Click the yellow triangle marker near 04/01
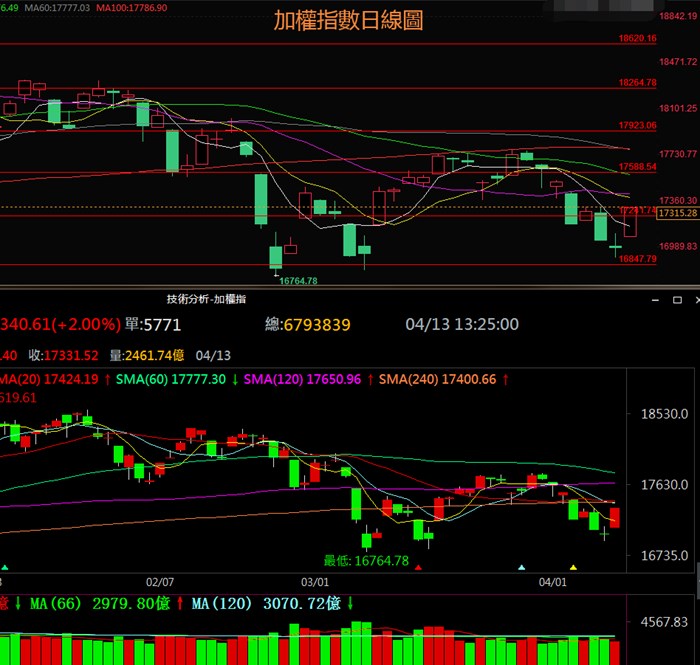The height and width of the screenshot is (665, 700). point(573,568)
